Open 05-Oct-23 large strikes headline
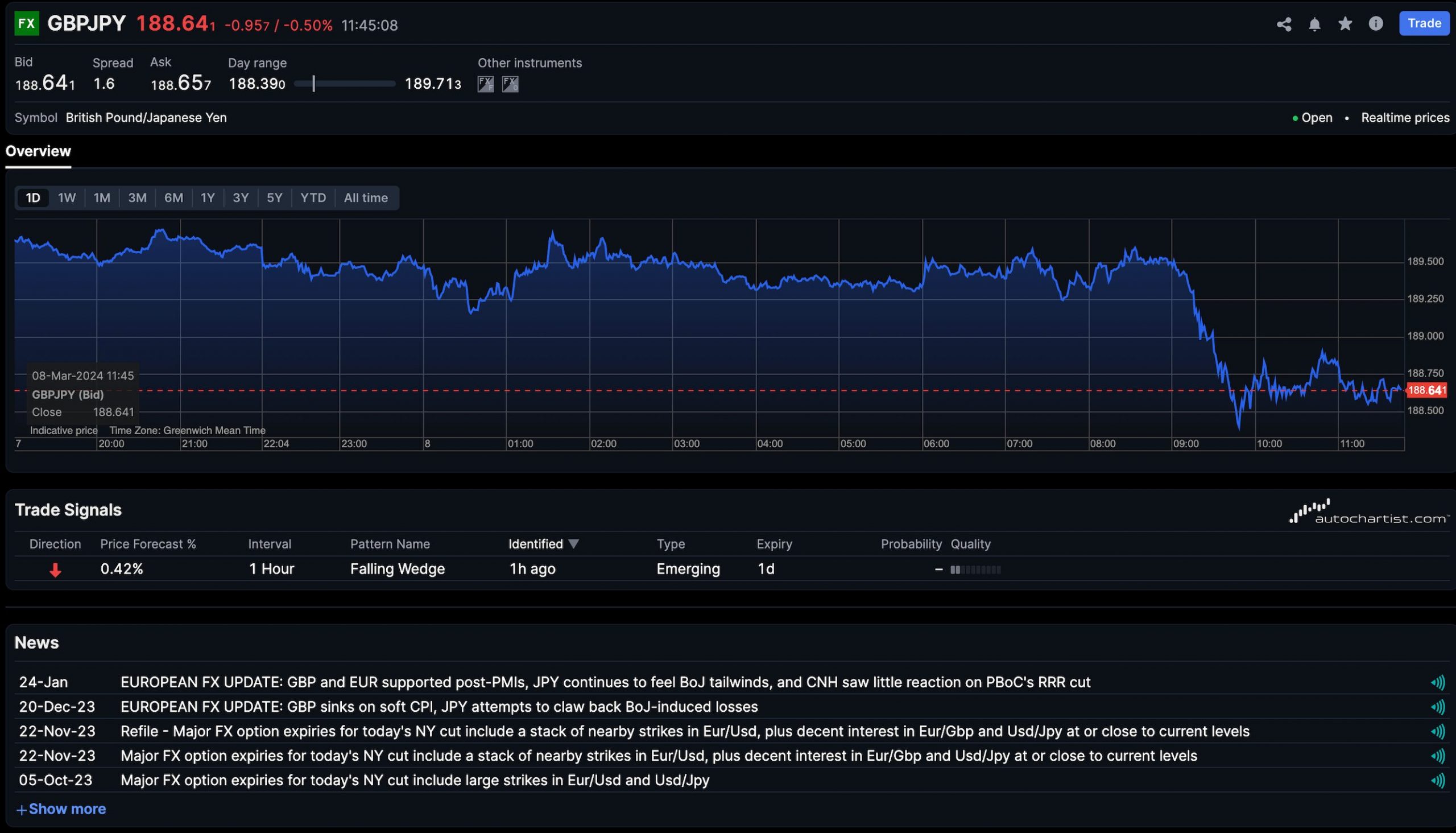The height and width of the screenshot is (833, 1456). click(415, 781)
